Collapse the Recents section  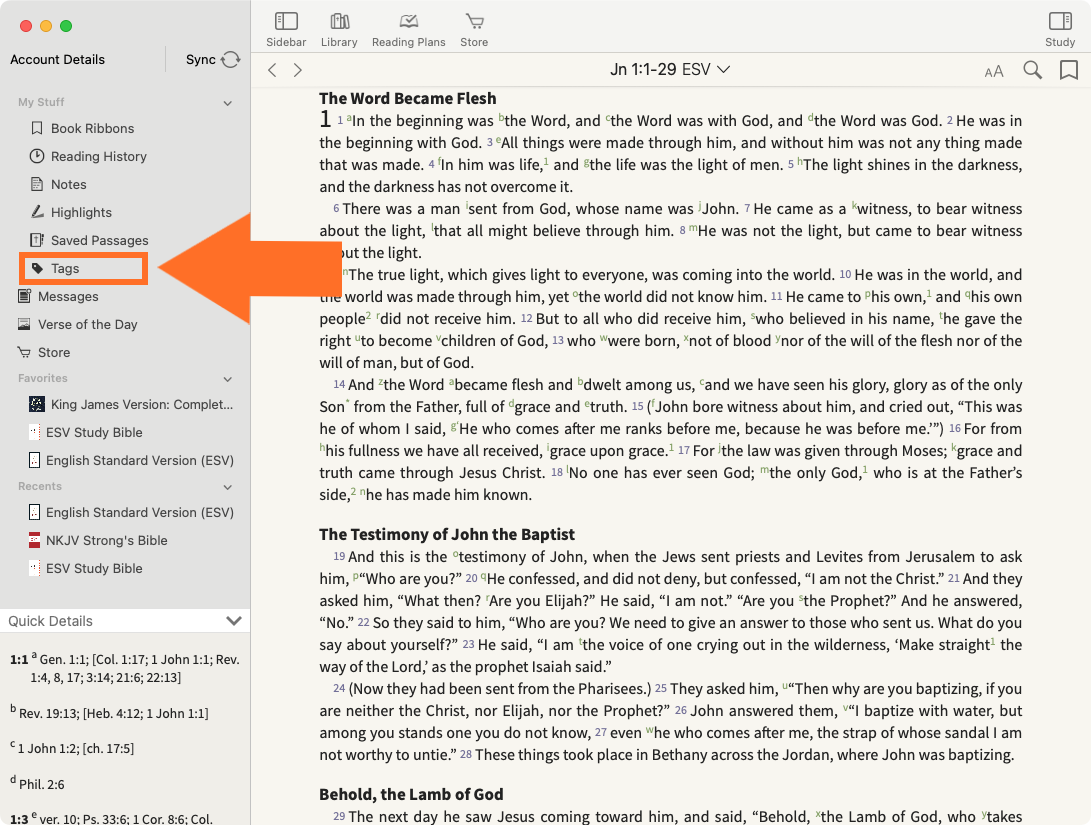coord(228,487)
